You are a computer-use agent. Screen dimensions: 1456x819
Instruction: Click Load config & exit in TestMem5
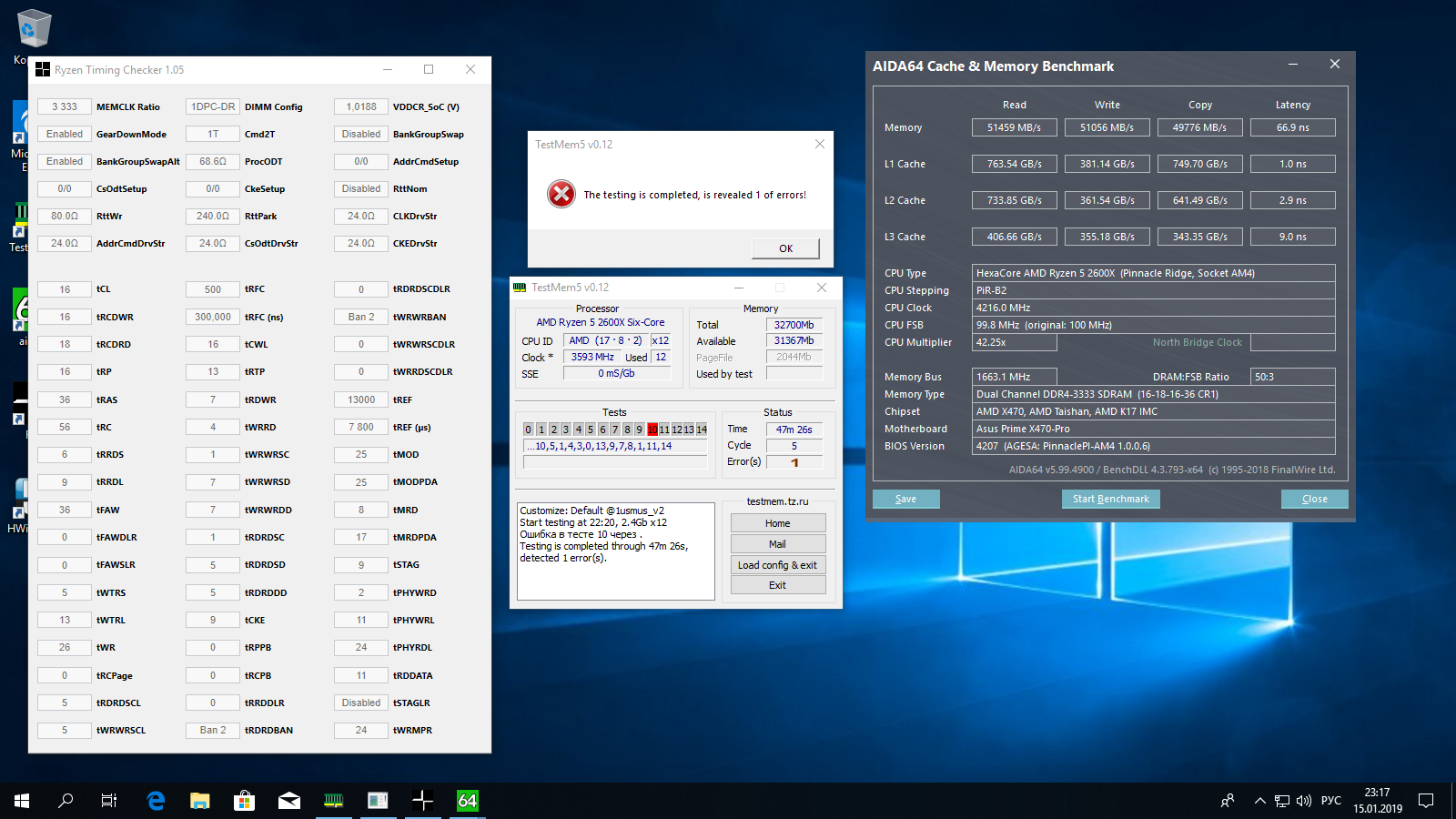tap(777, 565)
